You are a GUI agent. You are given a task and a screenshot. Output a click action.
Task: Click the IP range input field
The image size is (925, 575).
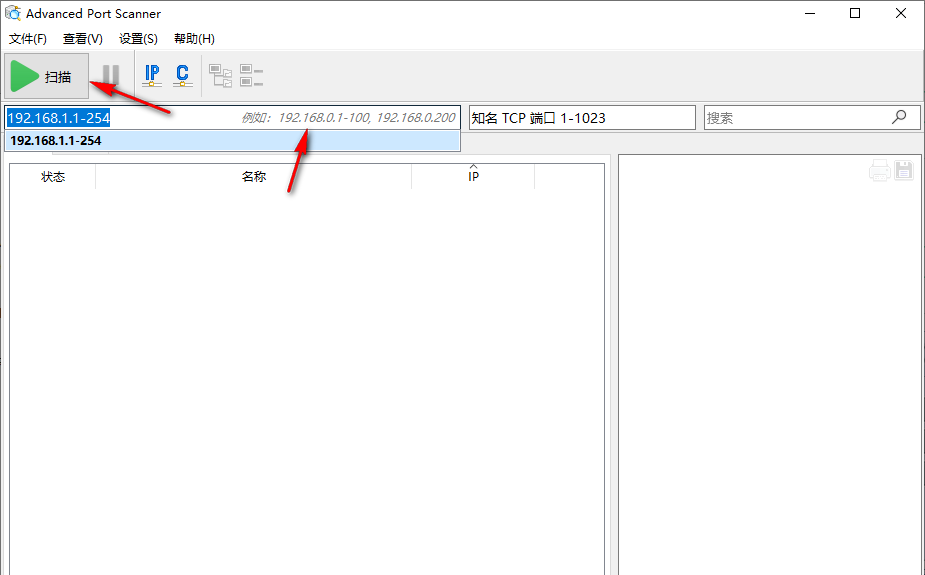point(170,118)
